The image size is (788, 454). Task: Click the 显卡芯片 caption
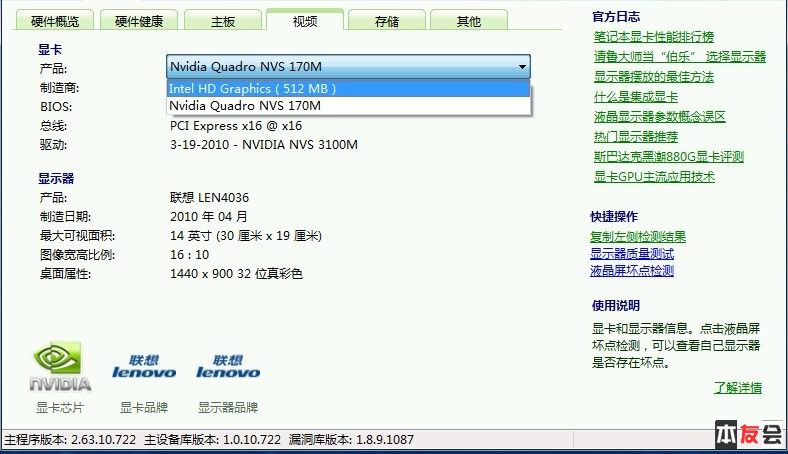pos(60,408)
